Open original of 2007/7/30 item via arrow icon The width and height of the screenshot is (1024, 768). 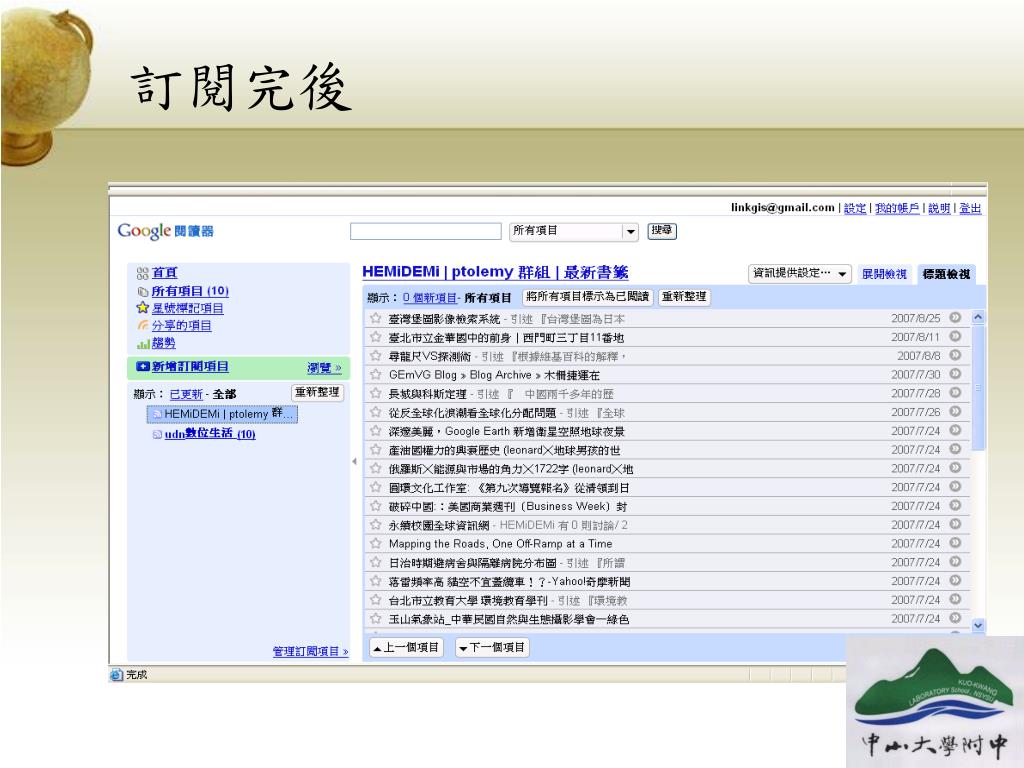[x=955, y=374]
